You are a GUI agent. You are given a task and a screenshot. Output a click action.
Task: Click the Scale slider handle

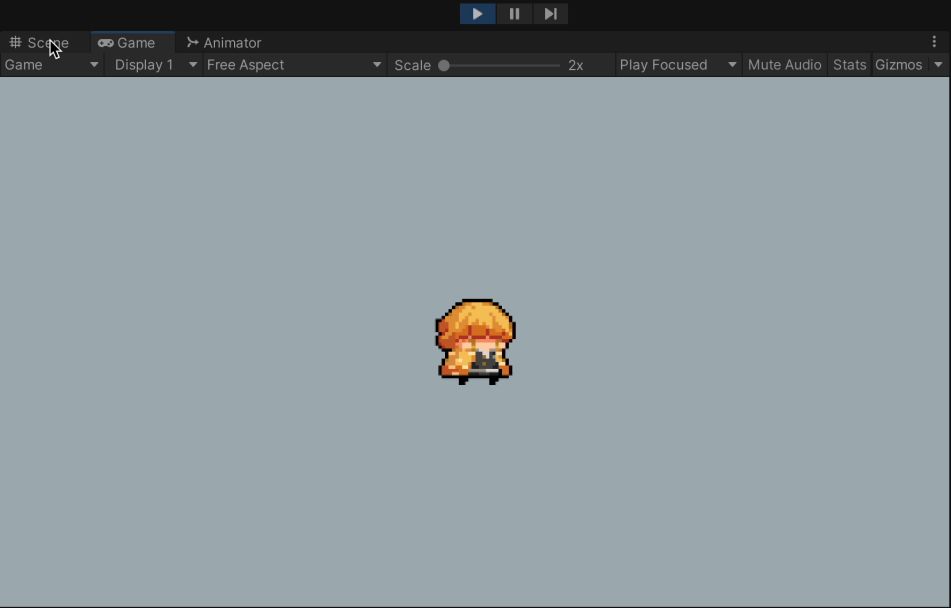click(444, 65)
